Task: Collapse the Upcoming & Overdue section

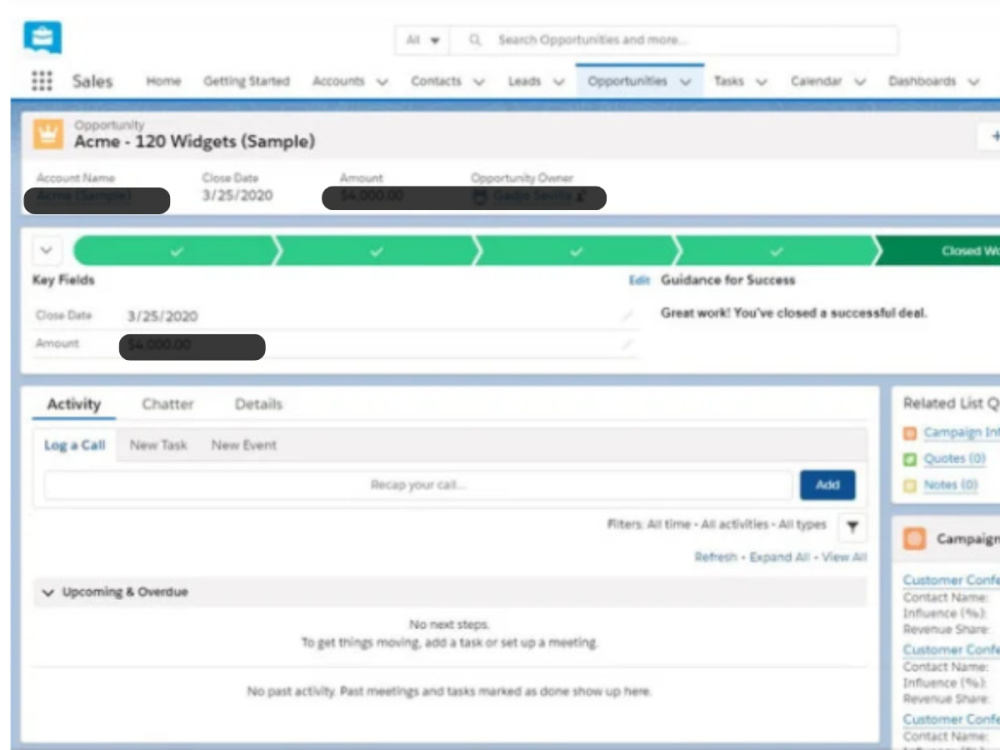Action: [x=48, y=592]
